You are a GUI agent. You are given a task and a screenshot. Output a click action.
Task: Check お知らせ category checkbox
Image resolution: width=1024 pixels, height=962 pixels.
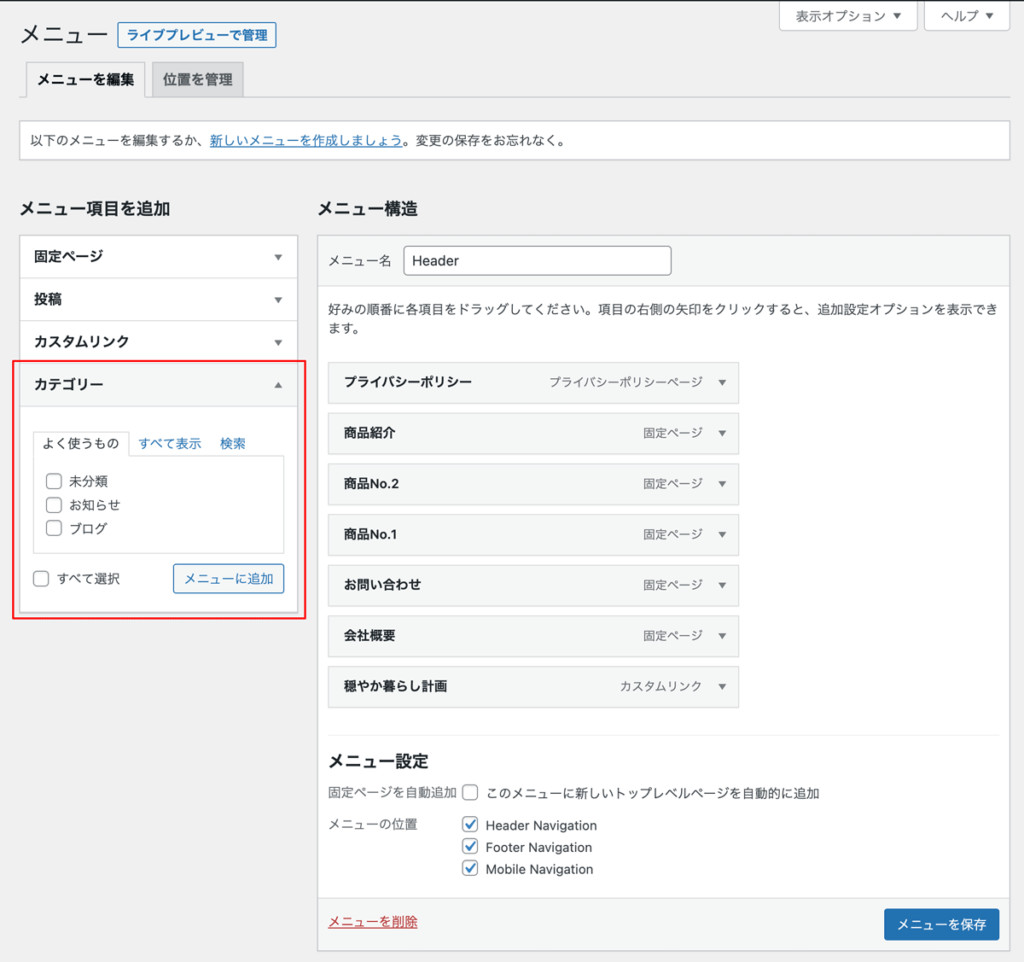[x=54, y=505]
